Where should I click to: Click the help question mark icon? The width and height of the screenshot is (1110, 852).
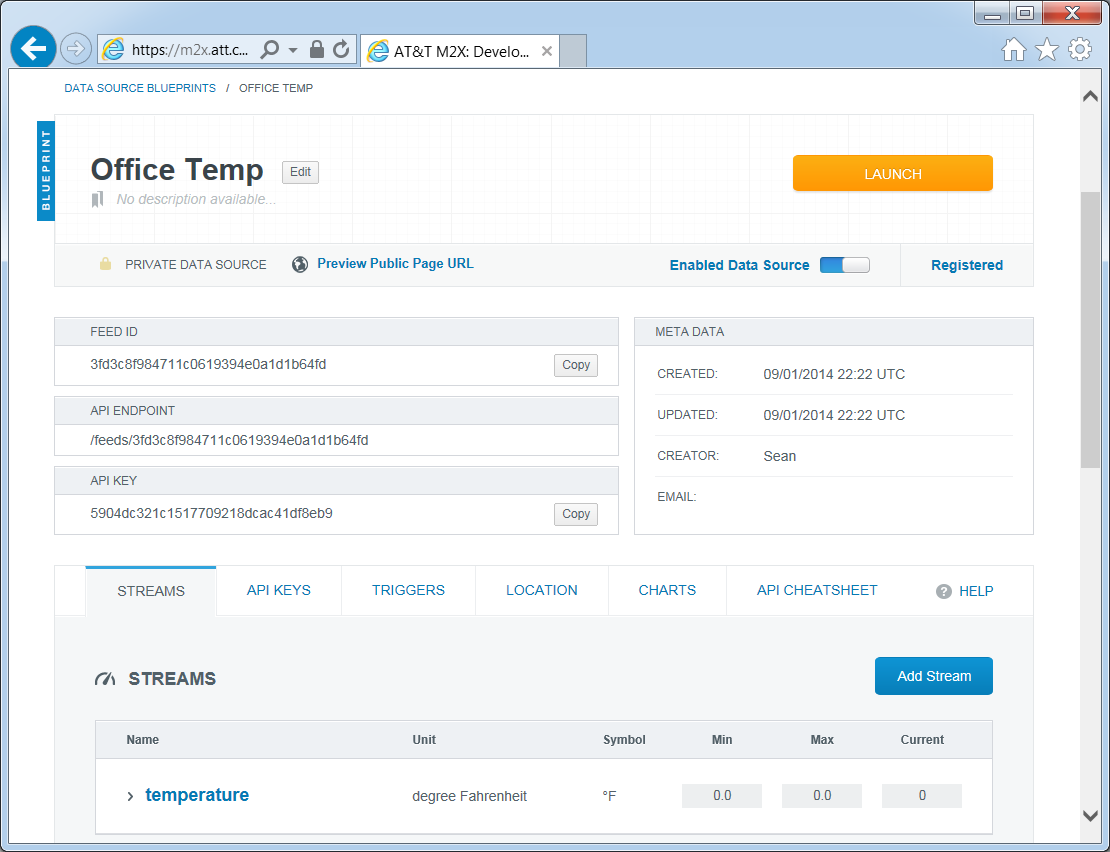[943, 591]
